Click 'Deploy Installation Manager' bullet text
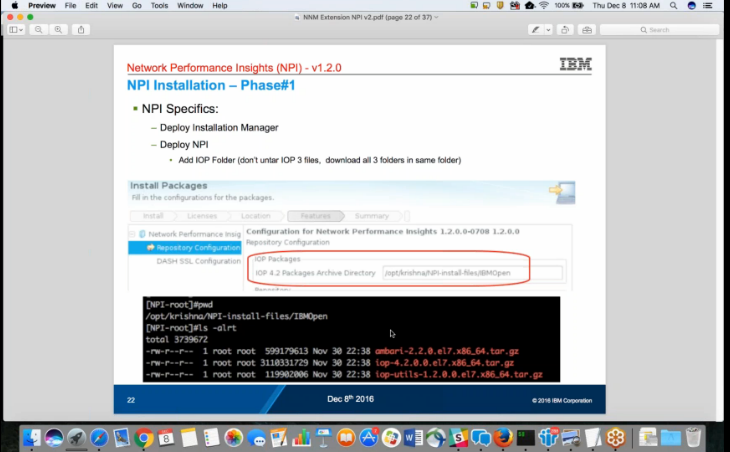 click(219, 128)
